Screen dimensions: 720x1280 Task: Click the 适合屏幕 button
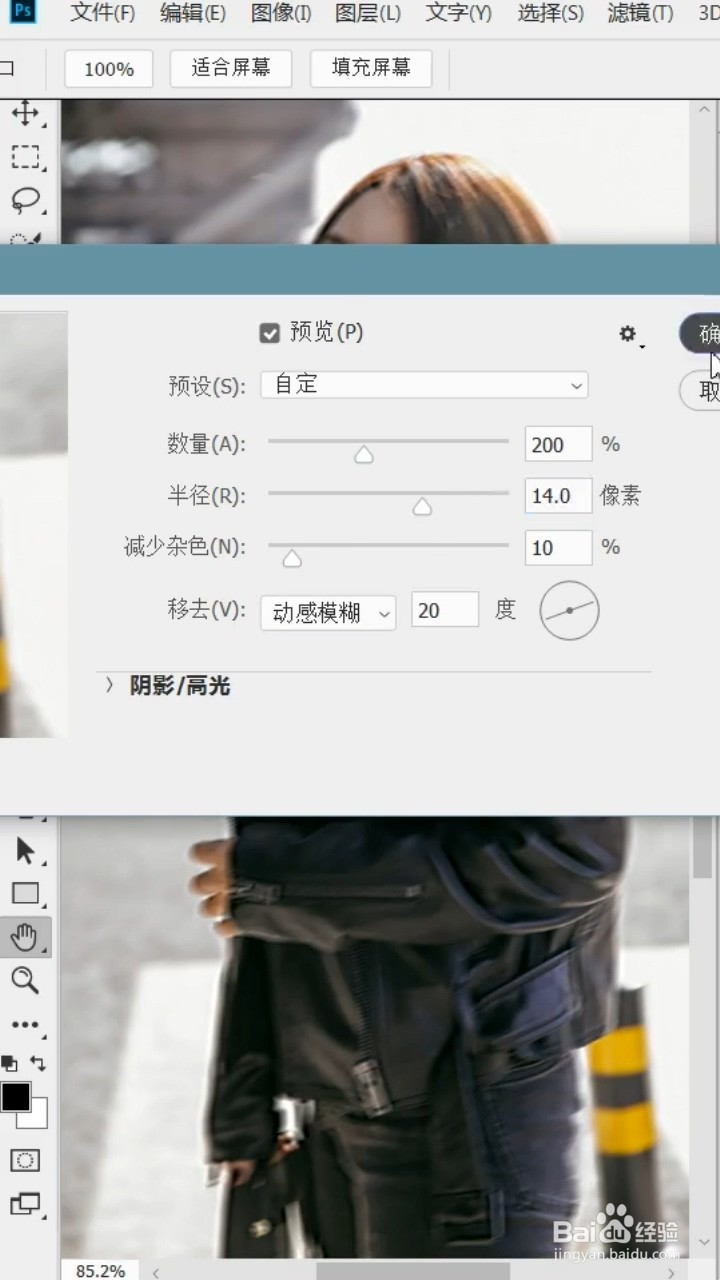pyautogui.click(x=231, y=68)
